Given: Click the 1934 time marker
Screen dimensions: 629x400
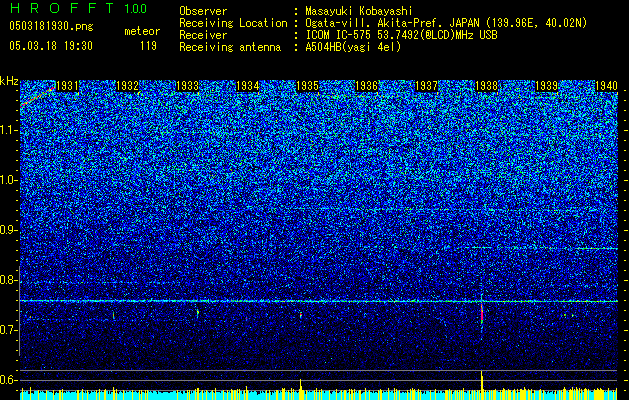Looking at the screenshot, I should pyautogui.click(x=248, y=86).
